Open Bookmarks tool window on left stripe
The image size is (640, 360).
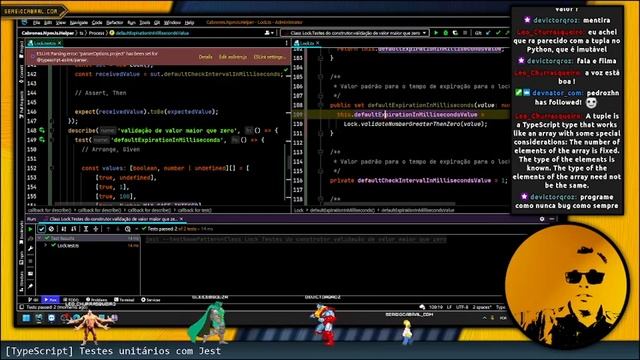[21, 233]
